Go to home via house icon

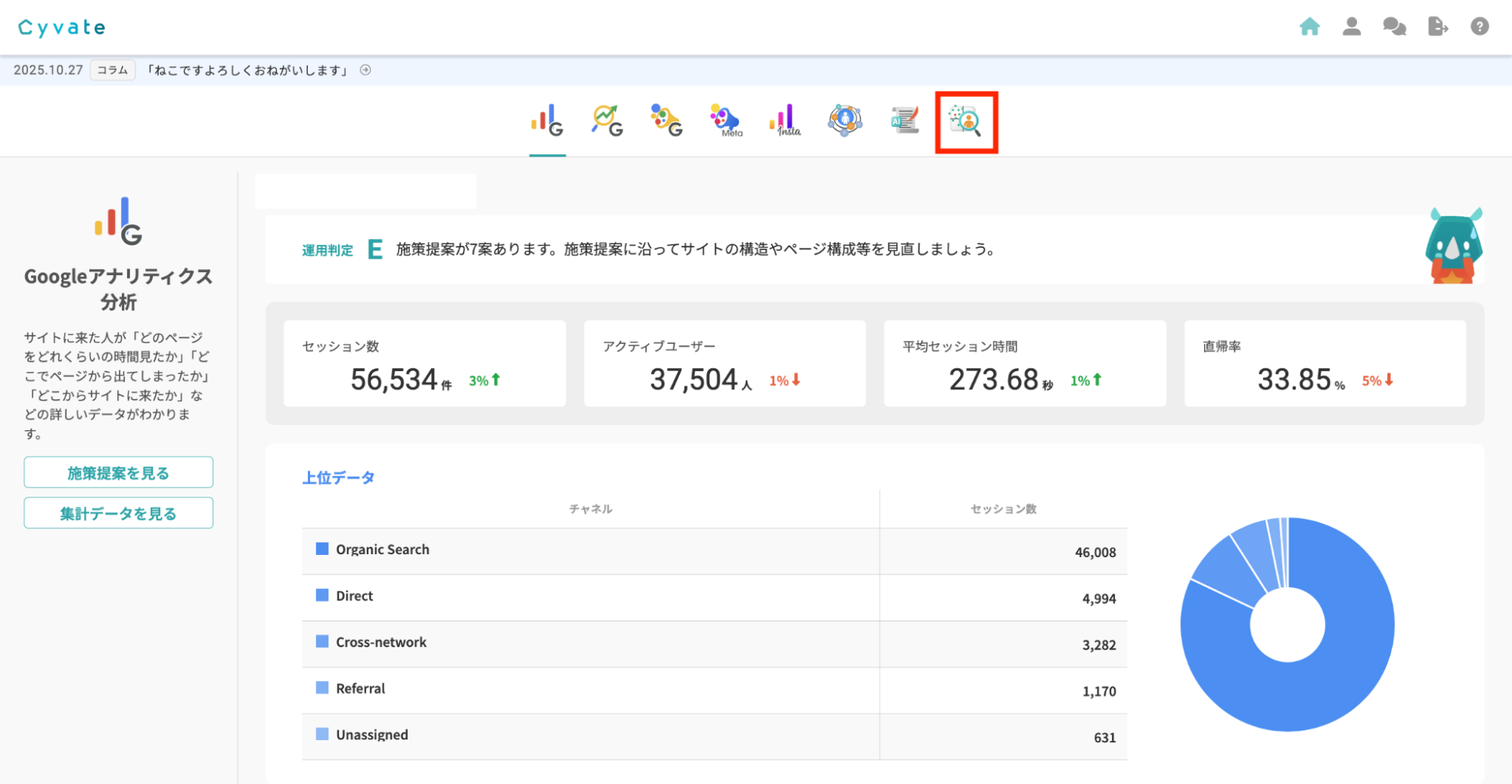(x=1309, y=27)
